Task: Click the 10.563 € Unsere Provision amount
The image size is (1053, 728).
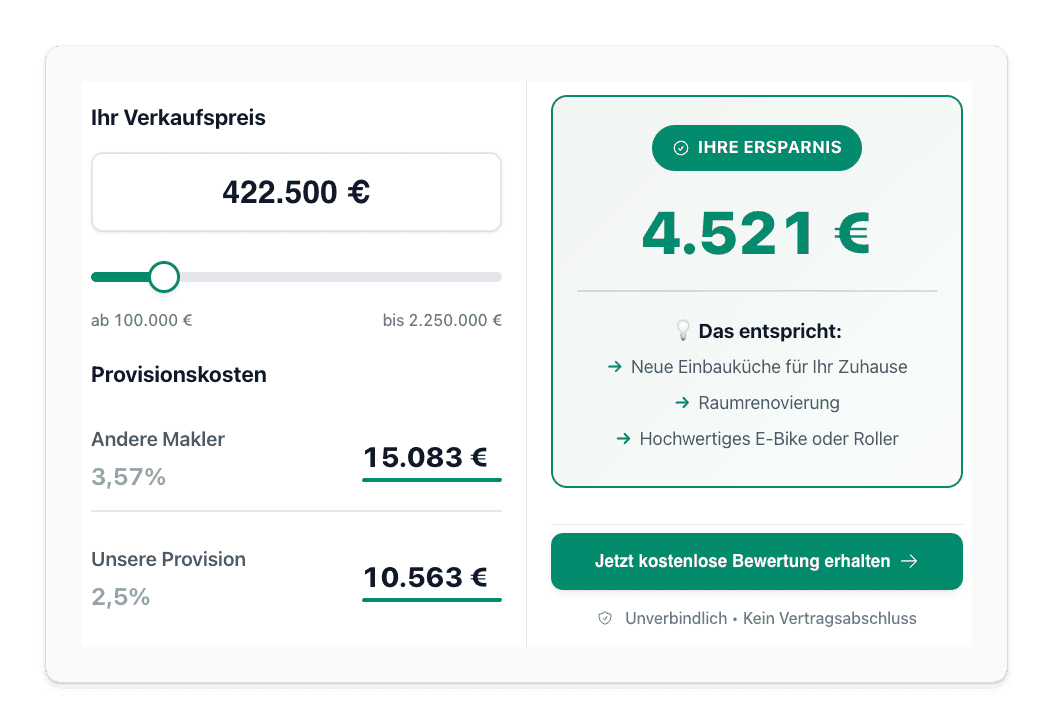Action: pyautogui.click(x=425, y=578)
